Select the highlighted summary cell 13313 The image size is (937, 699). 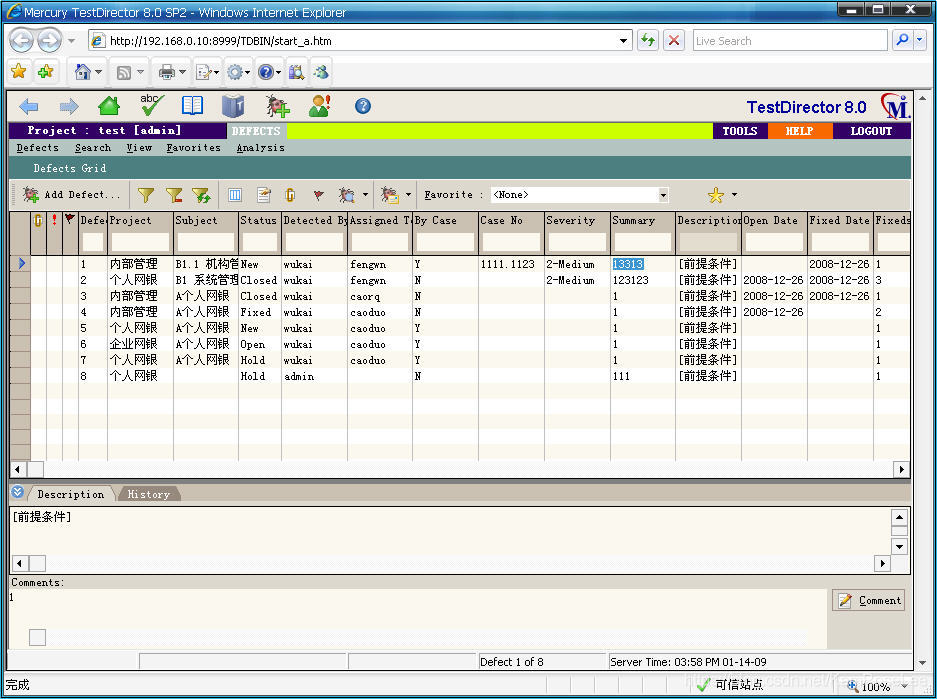[x=627, y=264]
